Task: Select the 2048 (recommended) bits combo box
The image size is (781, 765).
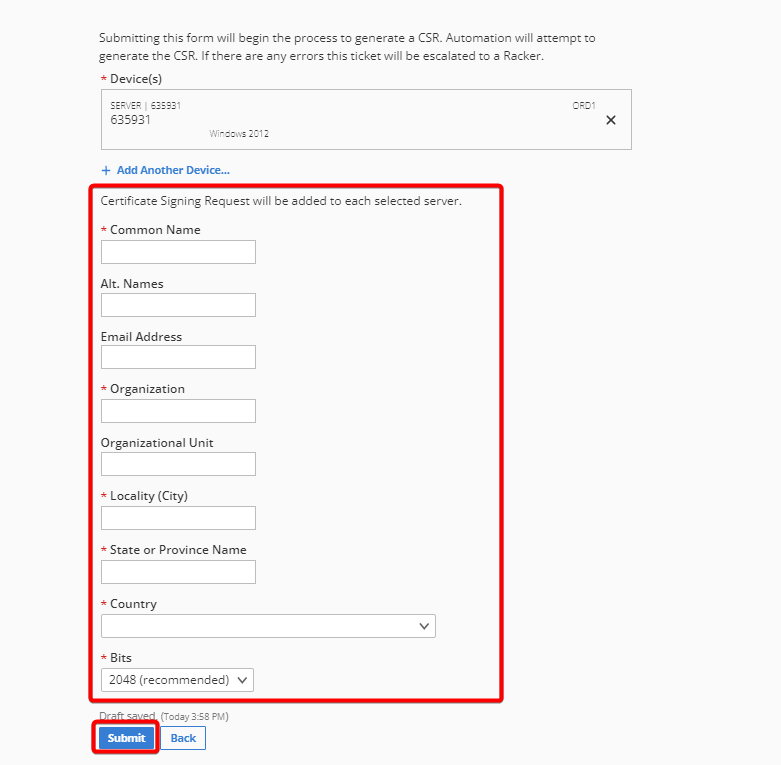Action: point(177,680)
